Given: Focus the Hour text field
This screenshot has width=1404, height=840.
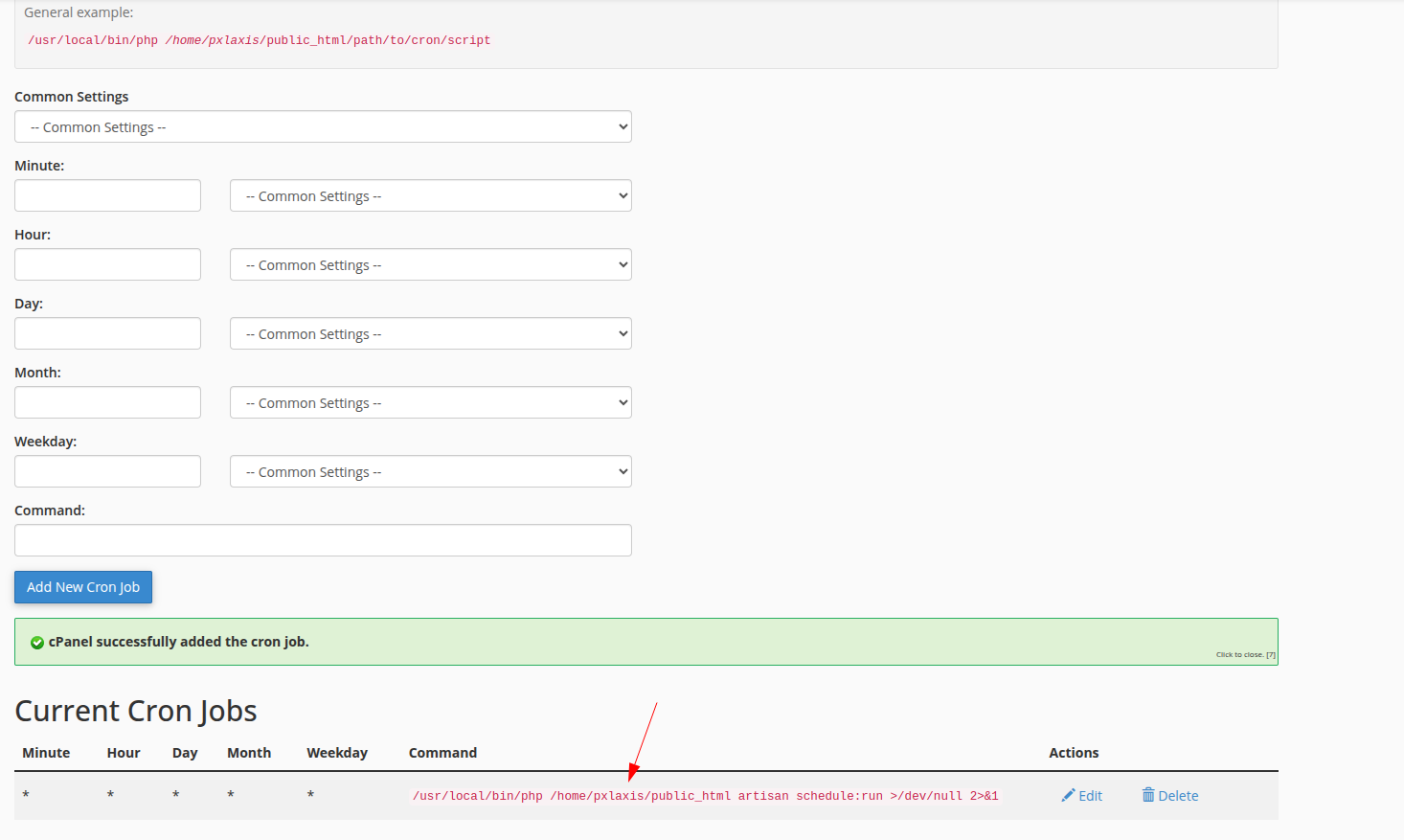Looking at the screenshot, I should (107, 264).
